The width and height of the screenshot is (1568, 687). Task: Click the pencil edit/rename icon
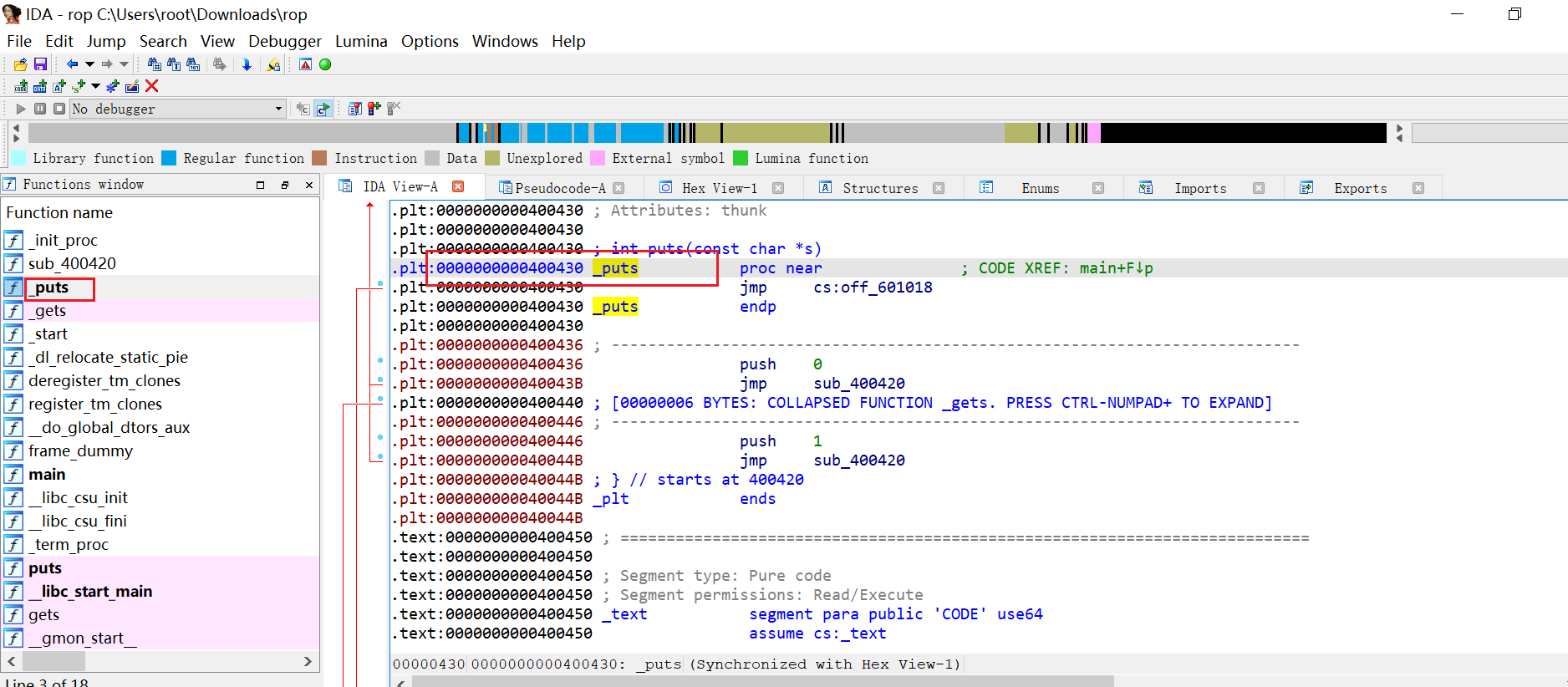132,86
